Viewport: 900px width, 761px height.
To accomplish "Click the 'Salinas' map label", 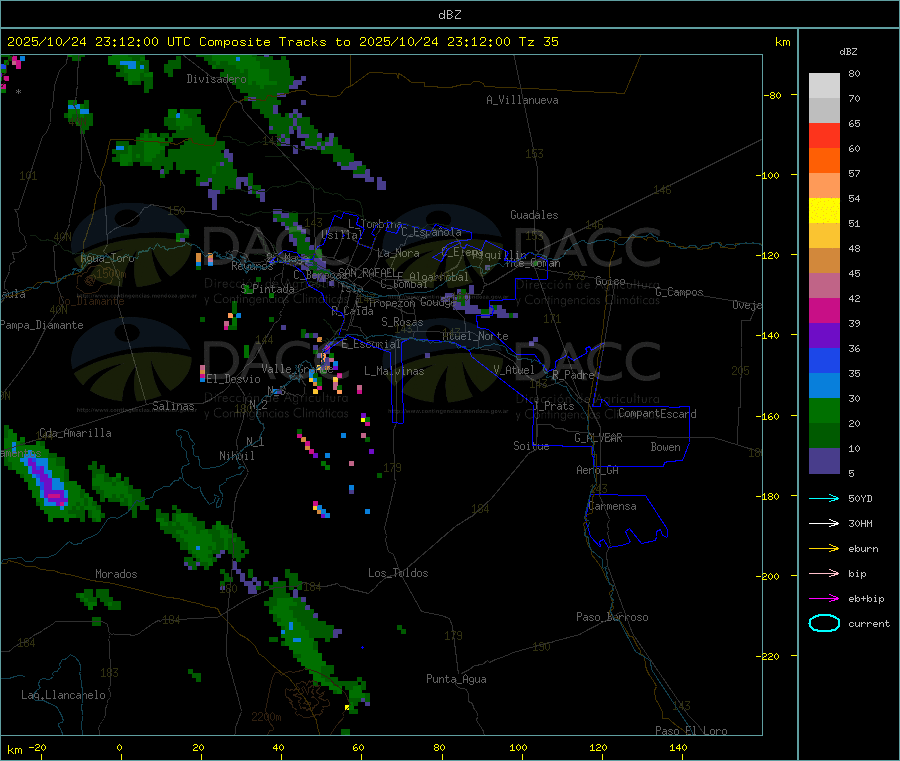I will (x=173, y=406).
